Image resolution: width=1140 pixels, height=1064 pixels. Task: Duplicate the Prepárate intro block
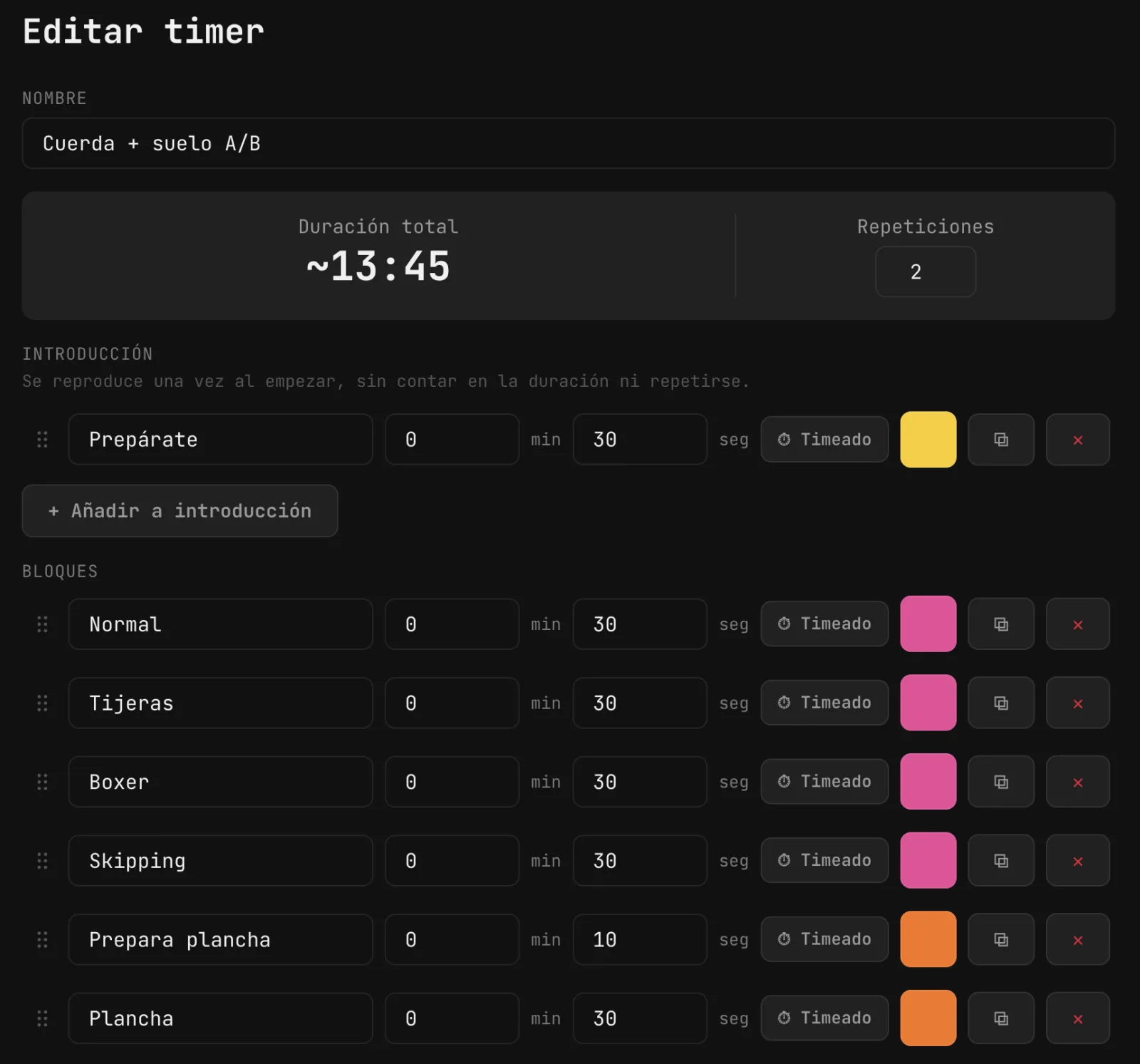pyautogui.click(x=1001, y=440)
